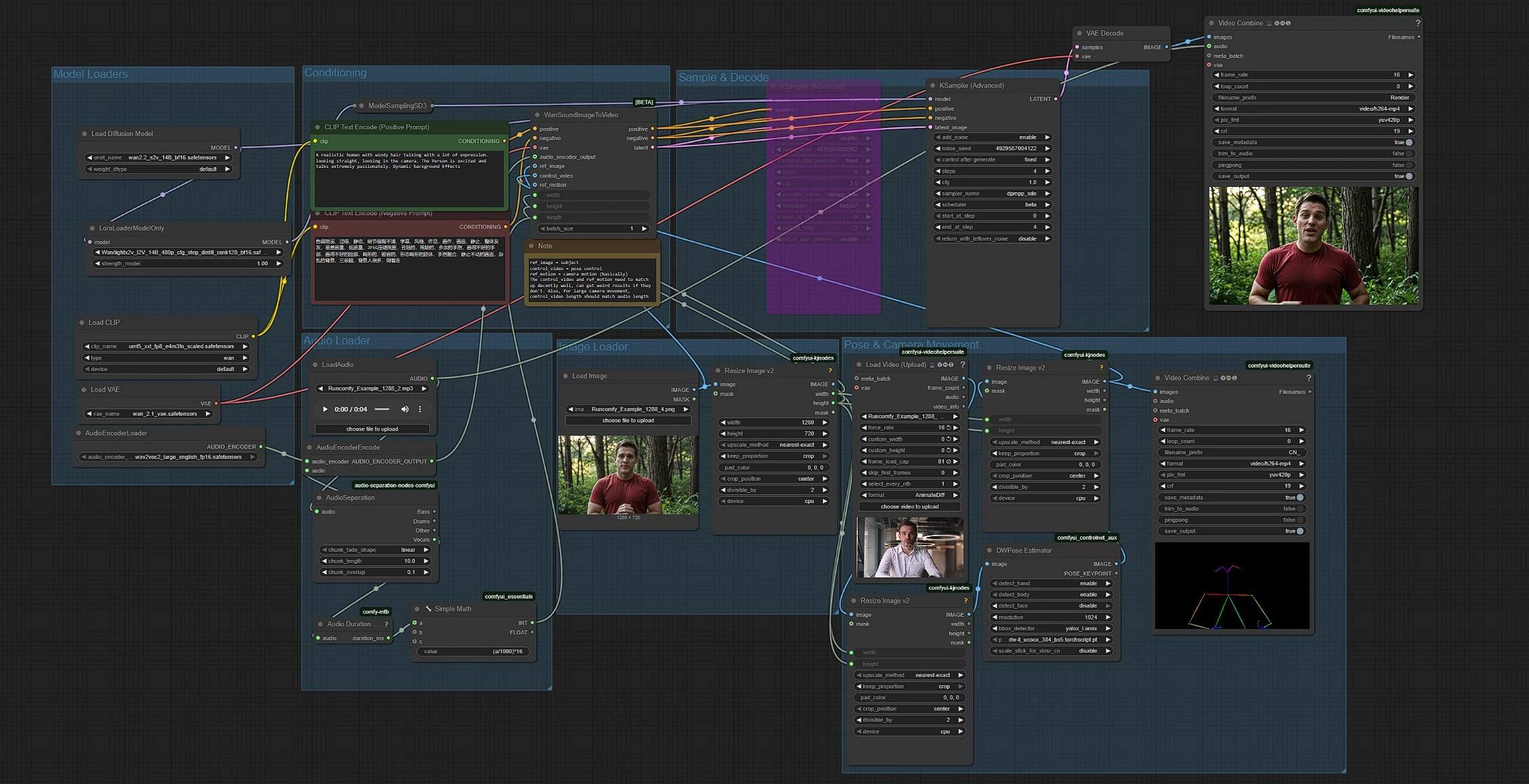Open unet_name dropdown in Load Diffusion Model

158,158
